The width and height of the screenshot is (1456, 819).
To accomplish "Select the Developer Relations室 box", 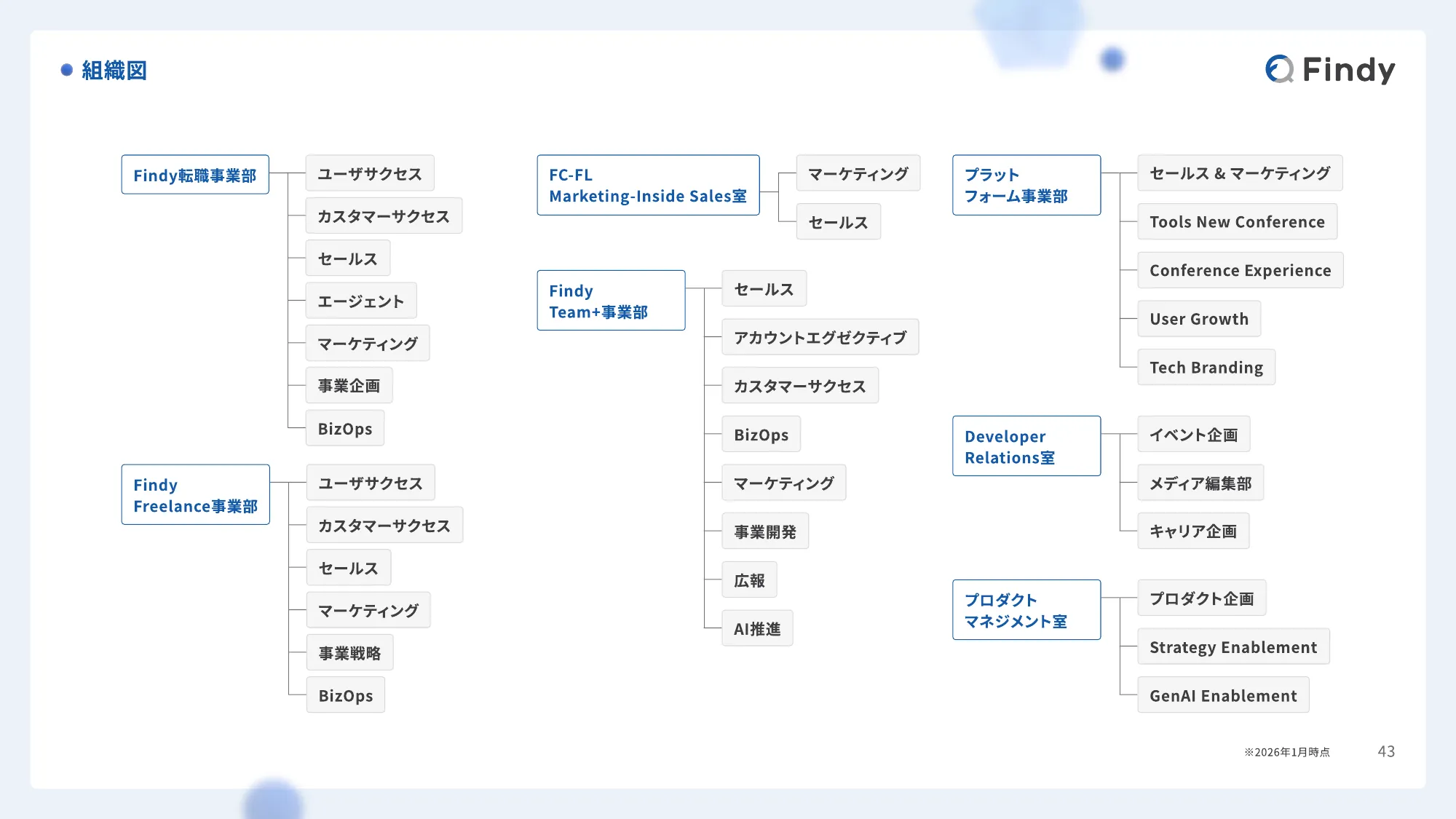I will click(x=1026, y=446).
